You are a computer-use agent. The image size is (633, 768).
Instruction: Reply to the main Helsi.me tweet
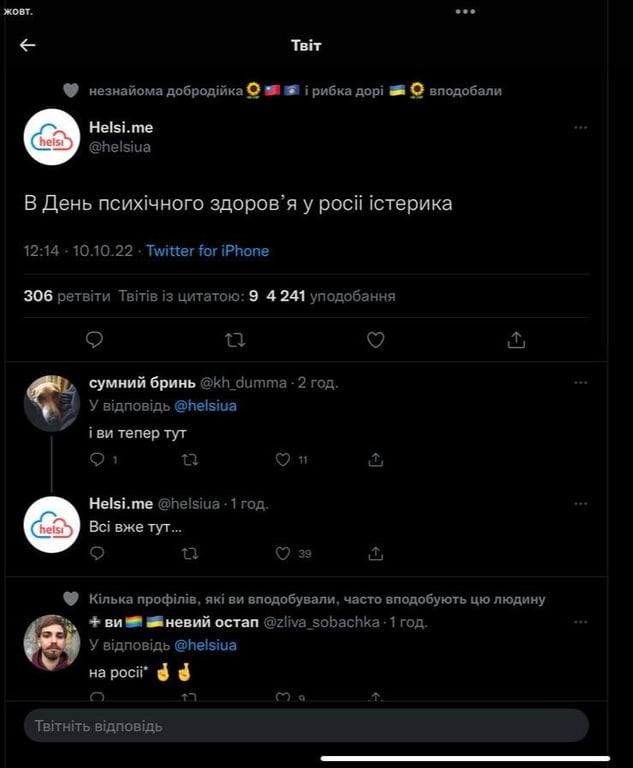point(95,340)
